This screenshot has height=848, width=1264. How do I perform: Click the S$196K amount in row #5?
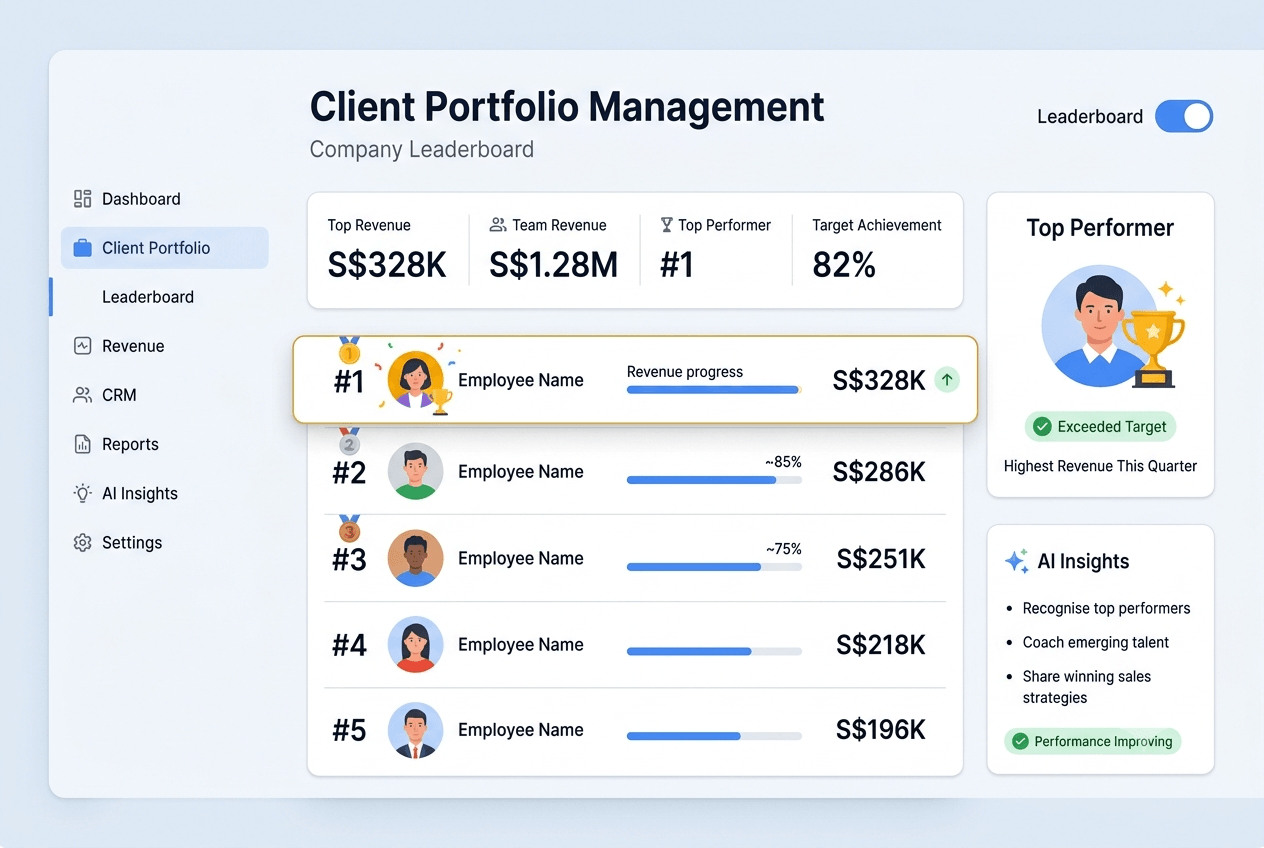(881, 730)
